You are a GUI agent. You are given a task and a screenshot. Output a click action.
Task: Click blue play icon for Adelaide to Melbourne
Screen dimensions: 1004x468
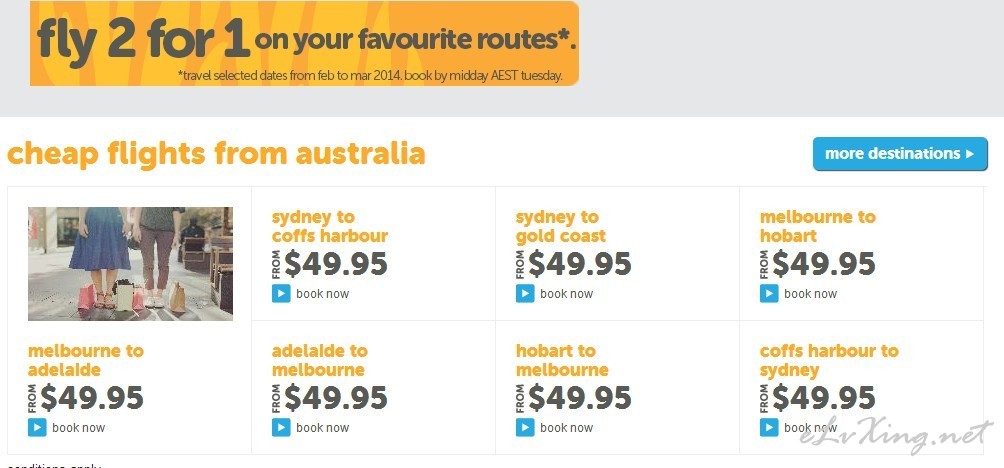(281, 428)
